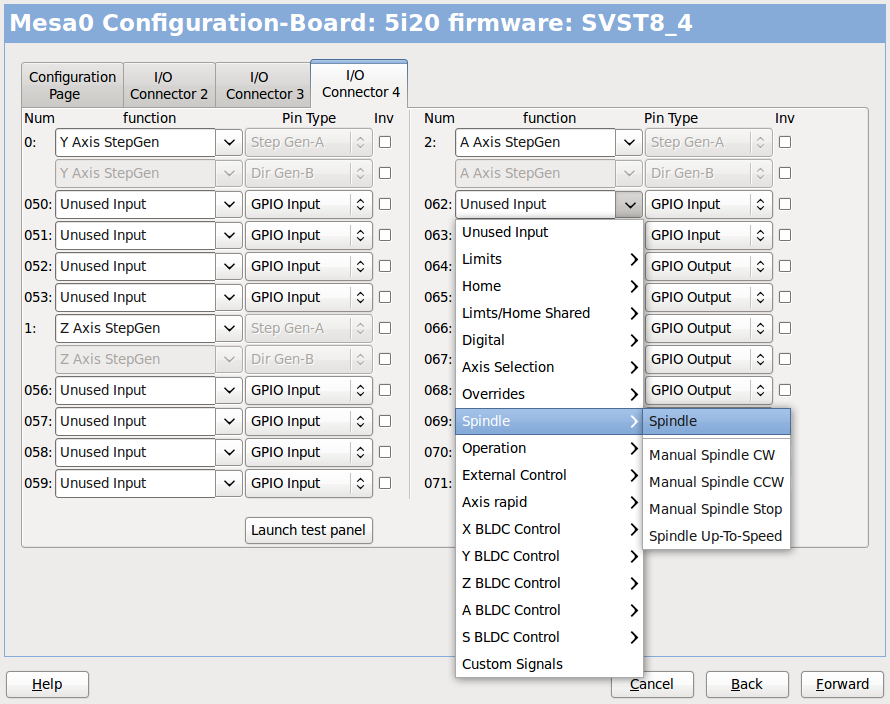Toggle the Inv checkbox for pin 051
The height and width of the screenshot is (704, 890).
point(384,235)
